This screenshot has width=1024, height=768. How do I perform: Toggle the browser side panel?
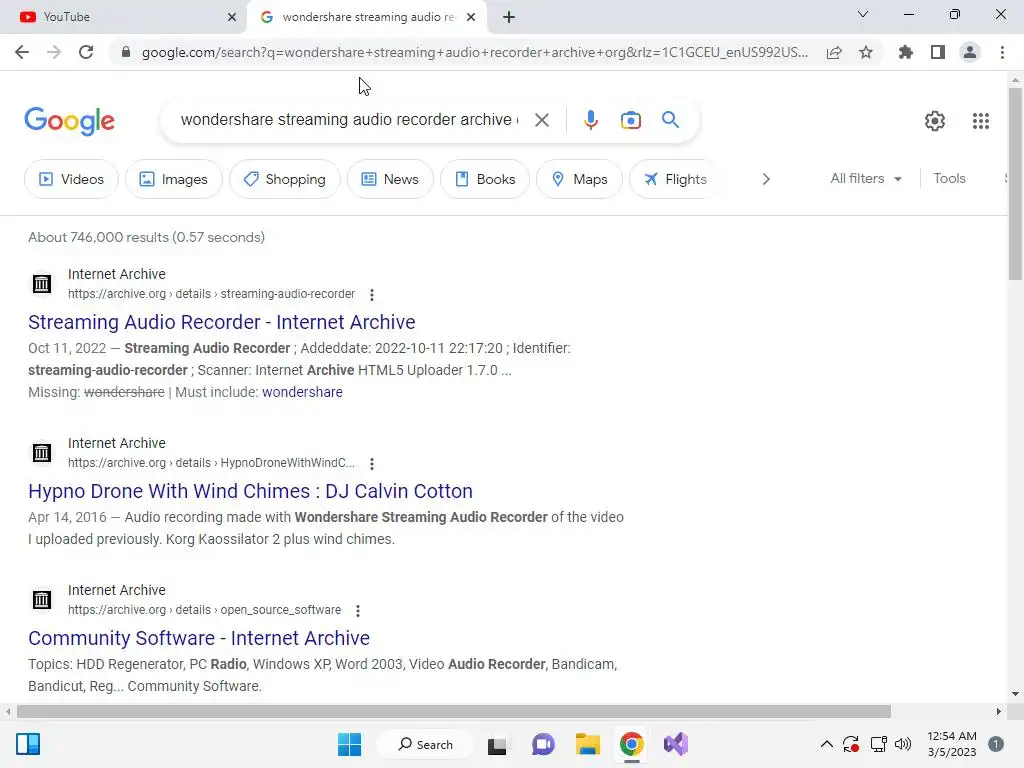pos(938,52)
